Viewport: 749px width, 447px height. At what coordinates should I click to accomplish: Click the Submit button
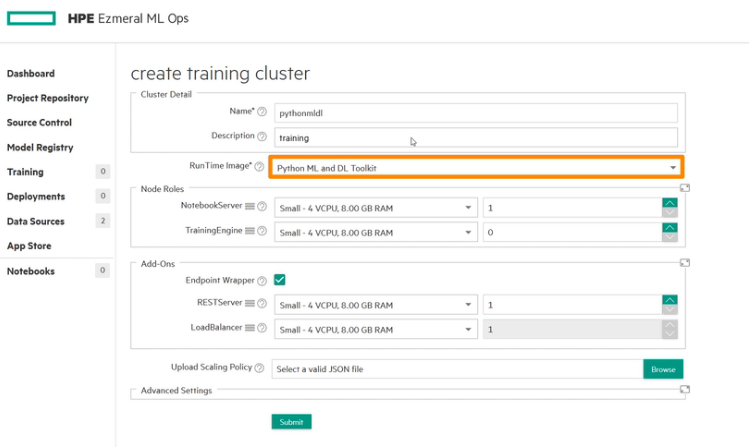[291, 422]
